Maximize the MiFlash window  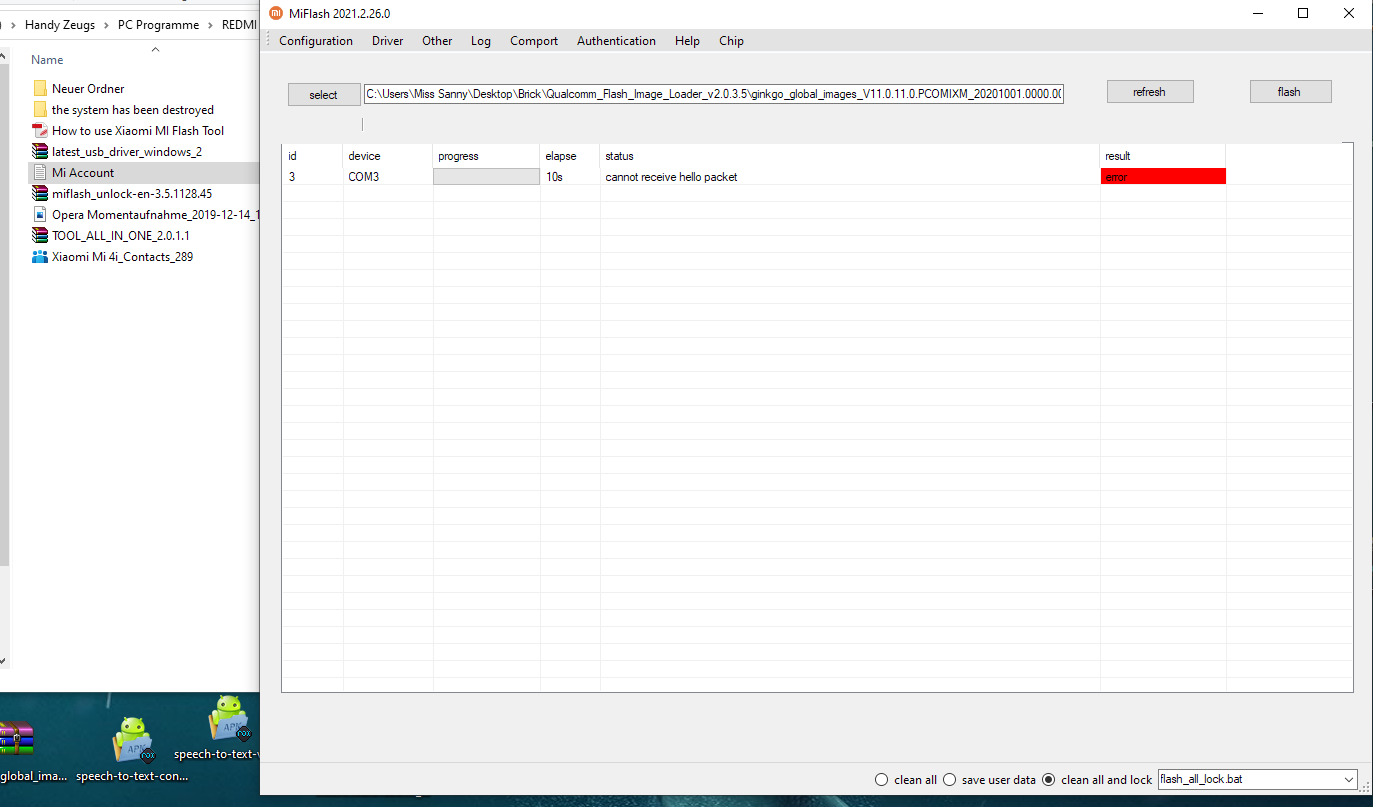click(1303, 13)
